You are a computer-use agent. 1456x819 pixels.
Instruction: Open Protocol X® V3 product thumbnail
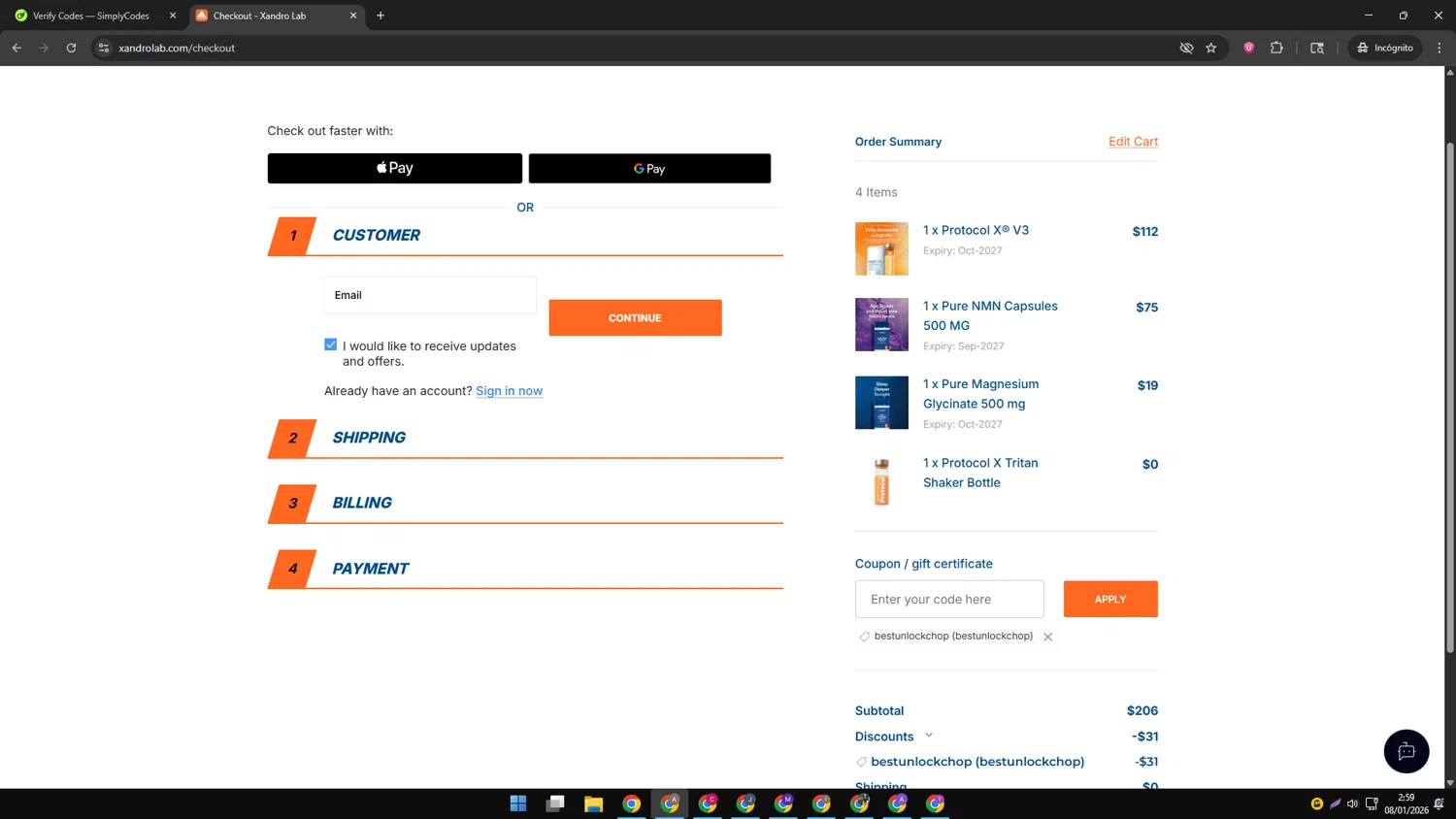[881, 248]
